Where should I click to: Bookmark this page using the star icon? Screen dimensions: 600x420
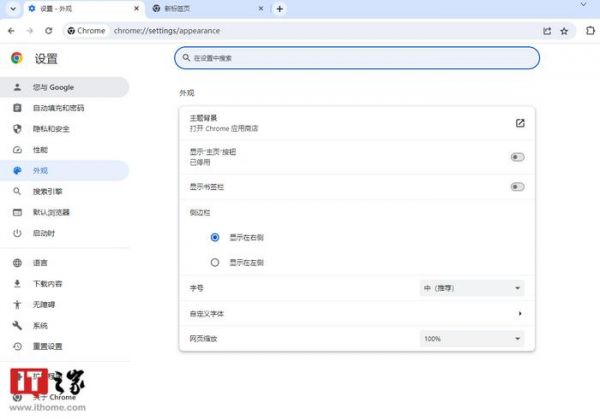[564, 31]
